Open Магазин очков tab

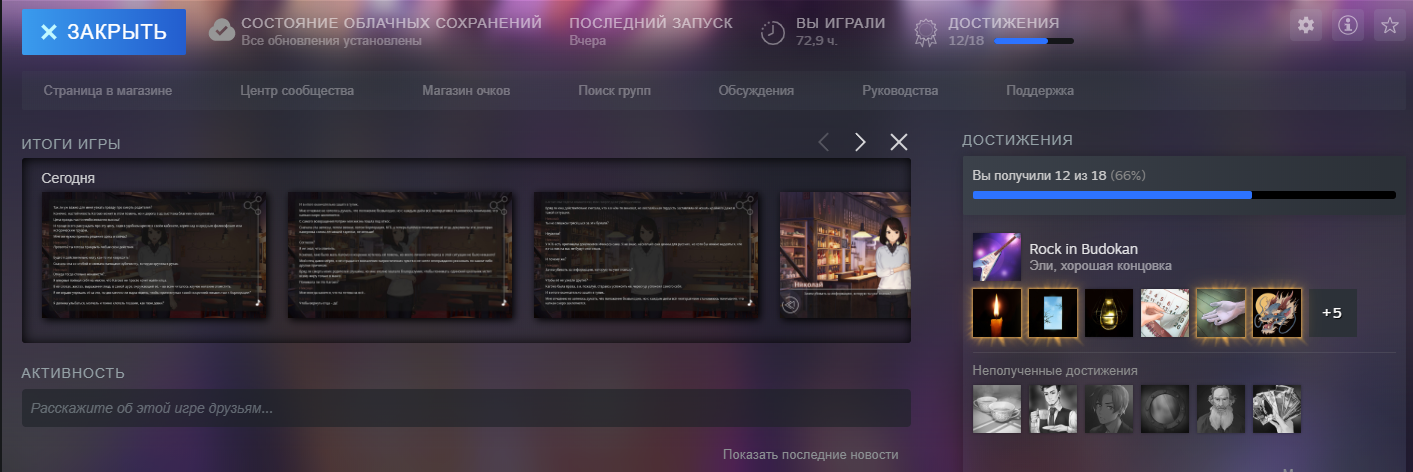[x=466, y=91]
